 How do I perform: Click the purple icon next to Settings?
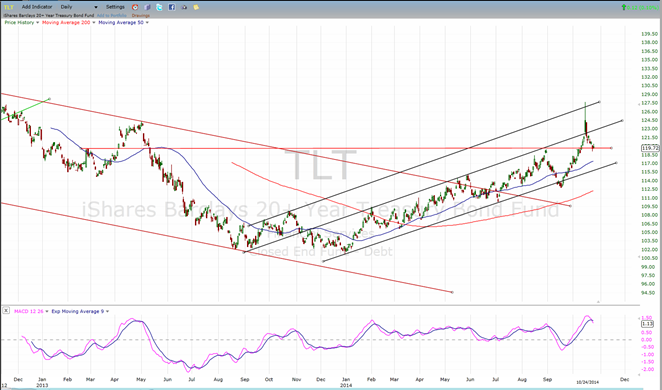click(147, 7)
